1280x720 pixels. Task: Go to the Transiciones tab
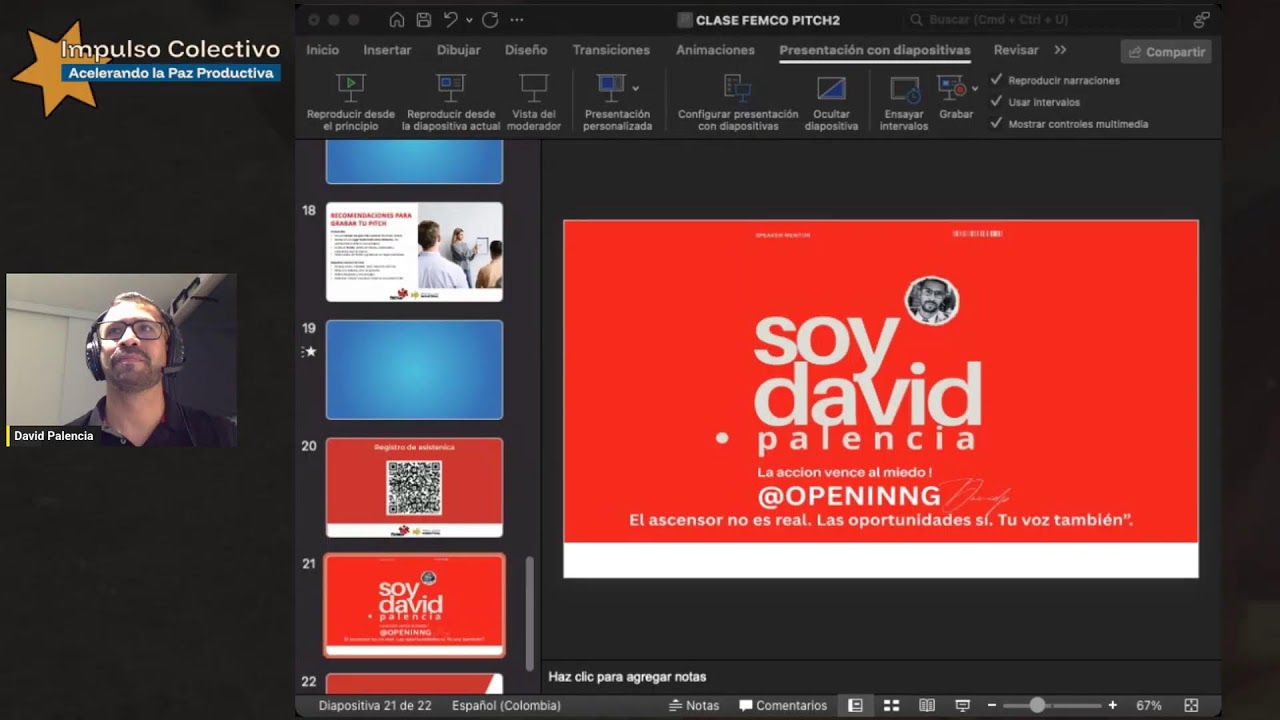point(611,49)
